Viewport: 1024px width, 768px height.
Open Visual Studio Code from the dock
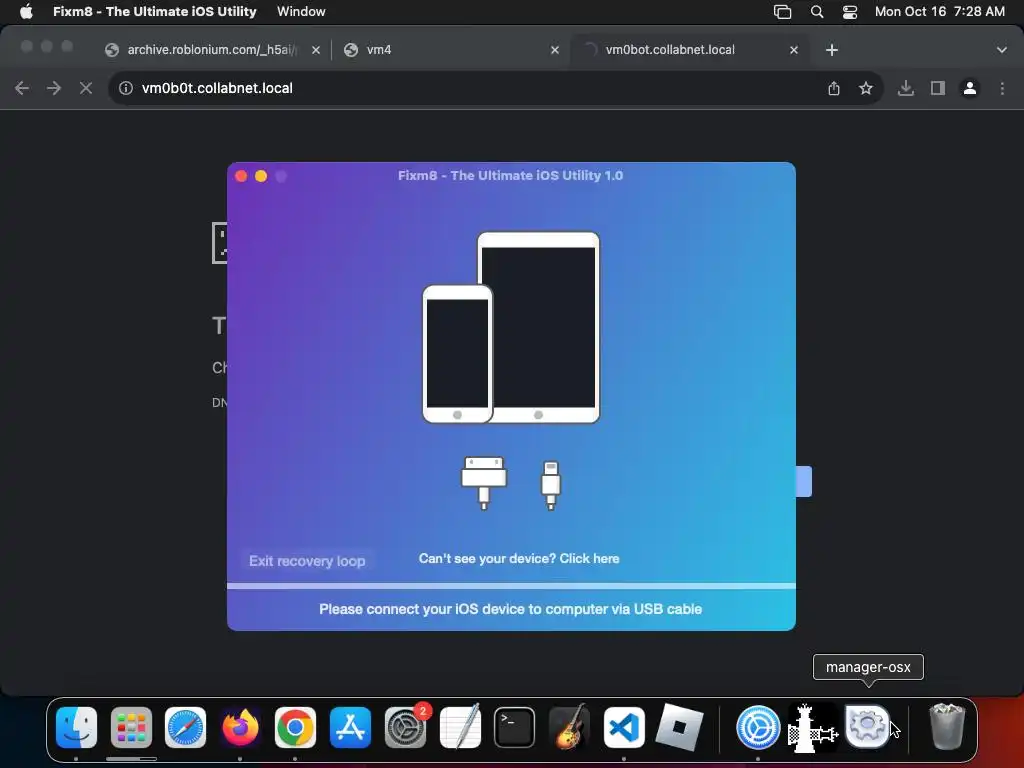[x=624, y=728]
